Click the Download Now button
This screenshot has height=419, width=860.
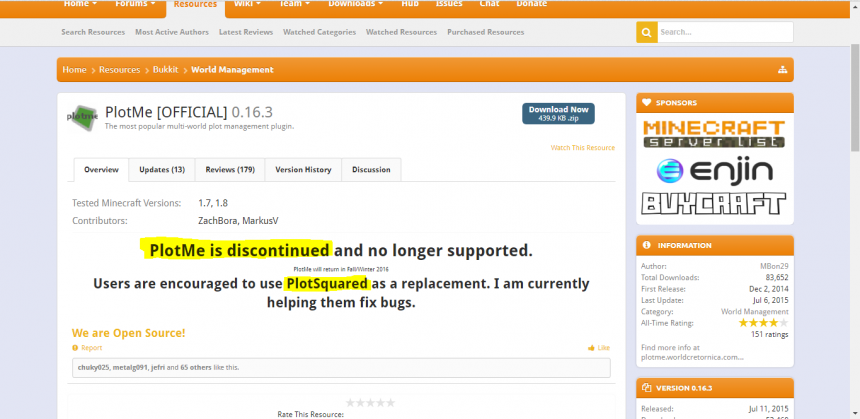click(x=558, y=114)
